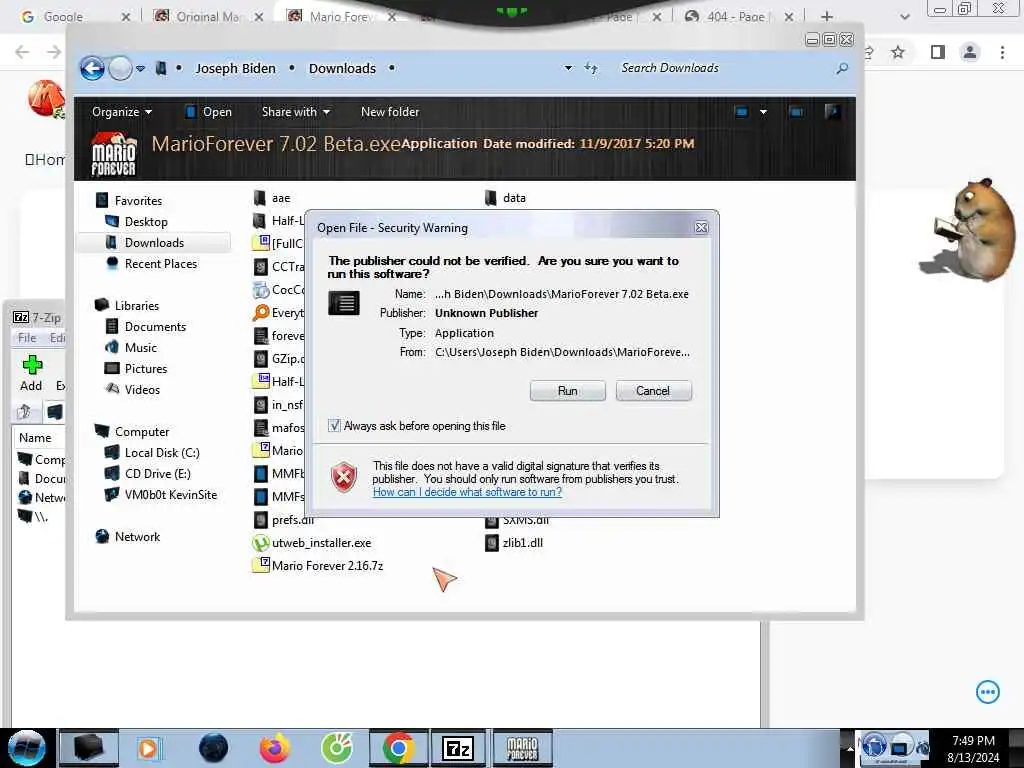Click Open in the Explorer toolbar
The image size is (1024, 768).
click(208, 112)
